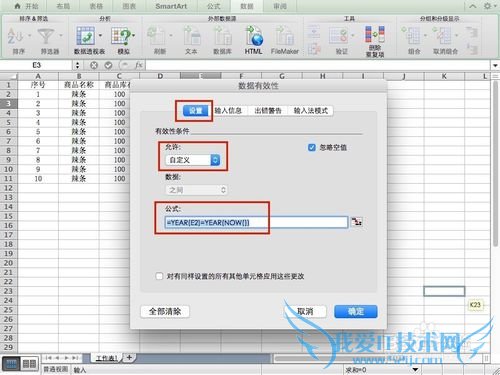This screenshot has height=375, width=500.
Task: Click Remove Duplicates (删除重复项) icon
Action: (375, 35)
